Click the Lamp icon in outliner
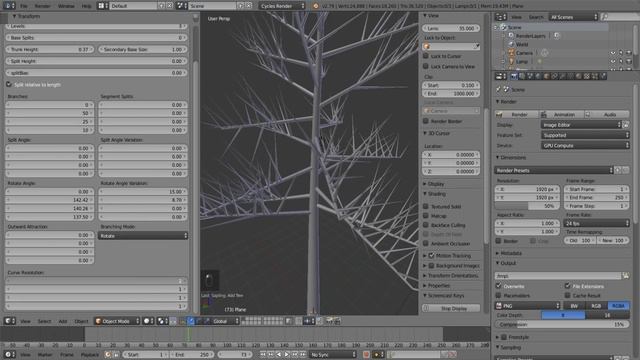640x360 pixels. coord(511,62)
